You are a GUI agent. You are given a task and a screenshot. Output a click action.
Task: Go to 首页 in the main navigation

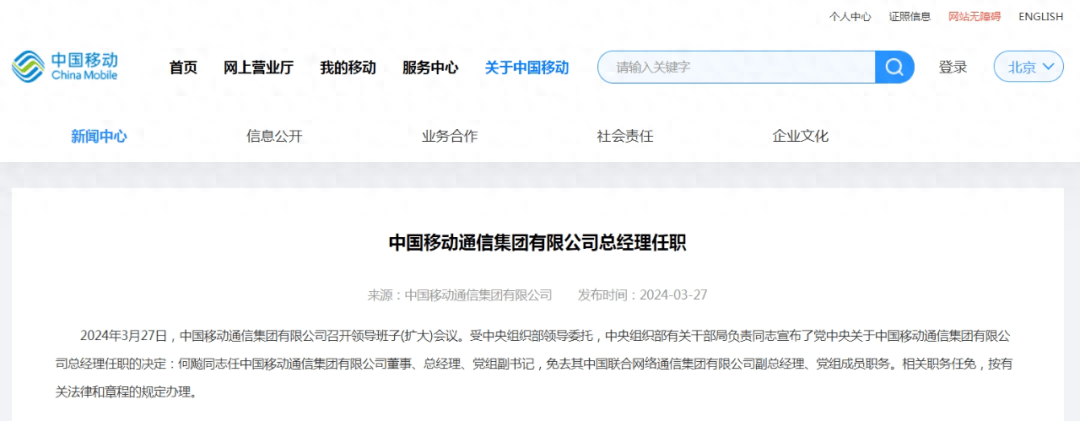click(183, 67)
